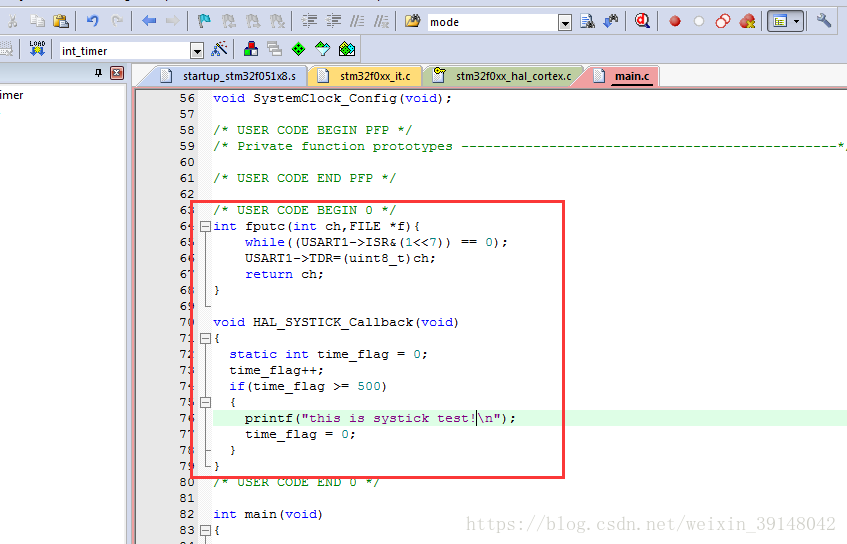The height and width of the screenshot is (544, 847).
Task: Open Manage Run-Time Environment green diamond
Action: pos(298,49)
